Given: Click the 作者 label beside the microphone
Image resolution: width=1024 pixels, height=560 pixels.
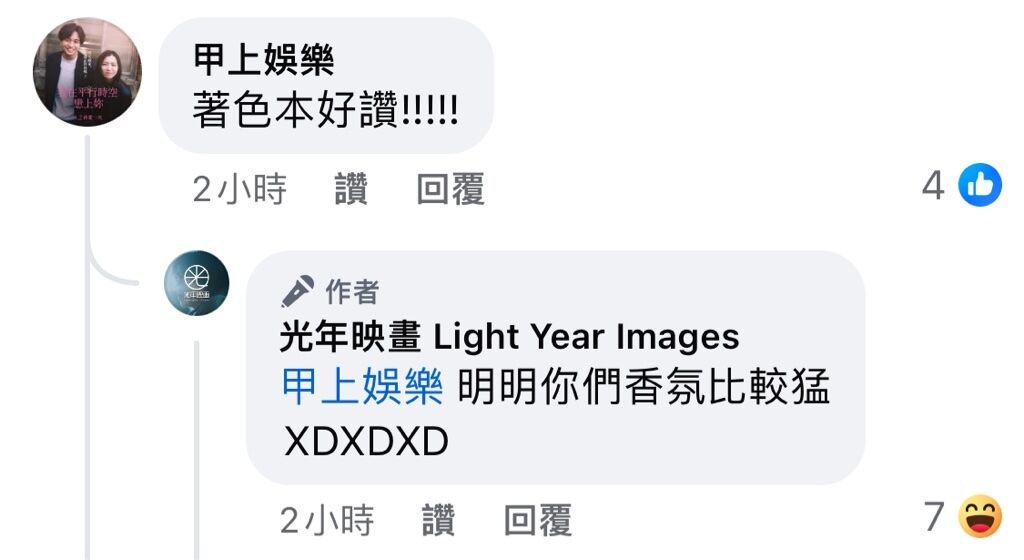Looking at the screenshot, I should [x=353, y=292].
